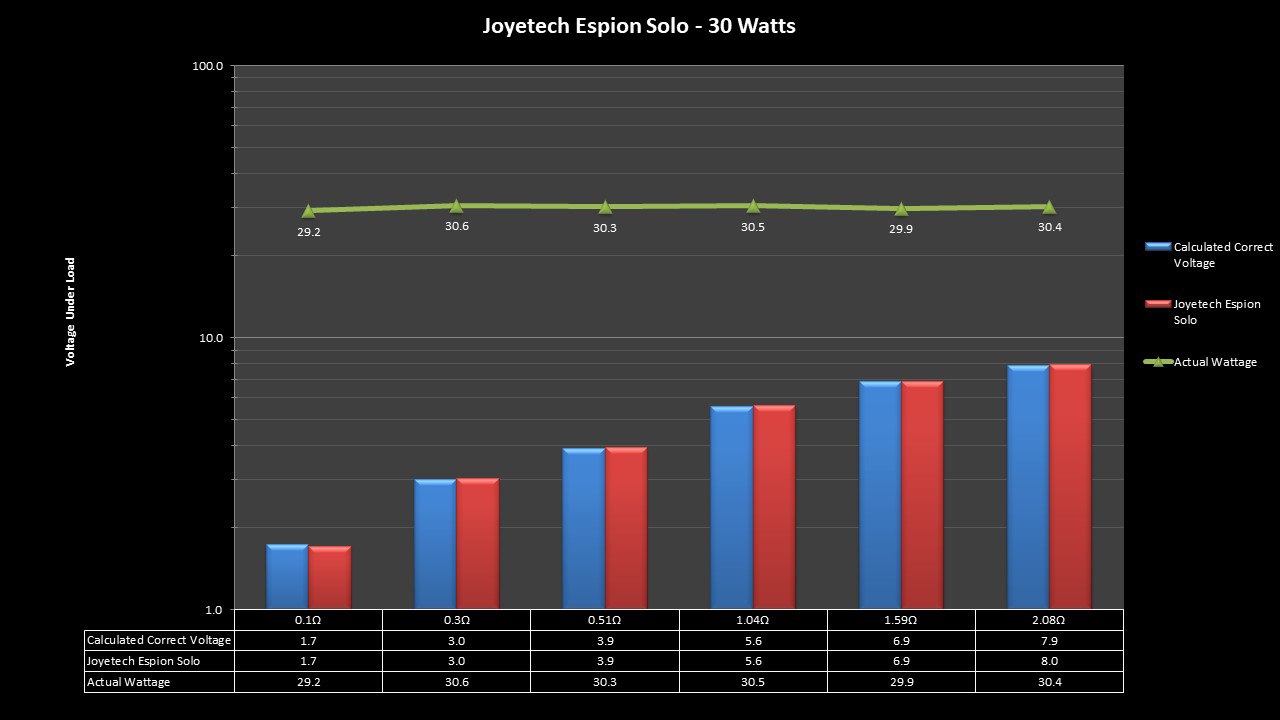Click the green Actual Wattage legend triangle
1280x720 pixels.
[x=1158, y=362]
